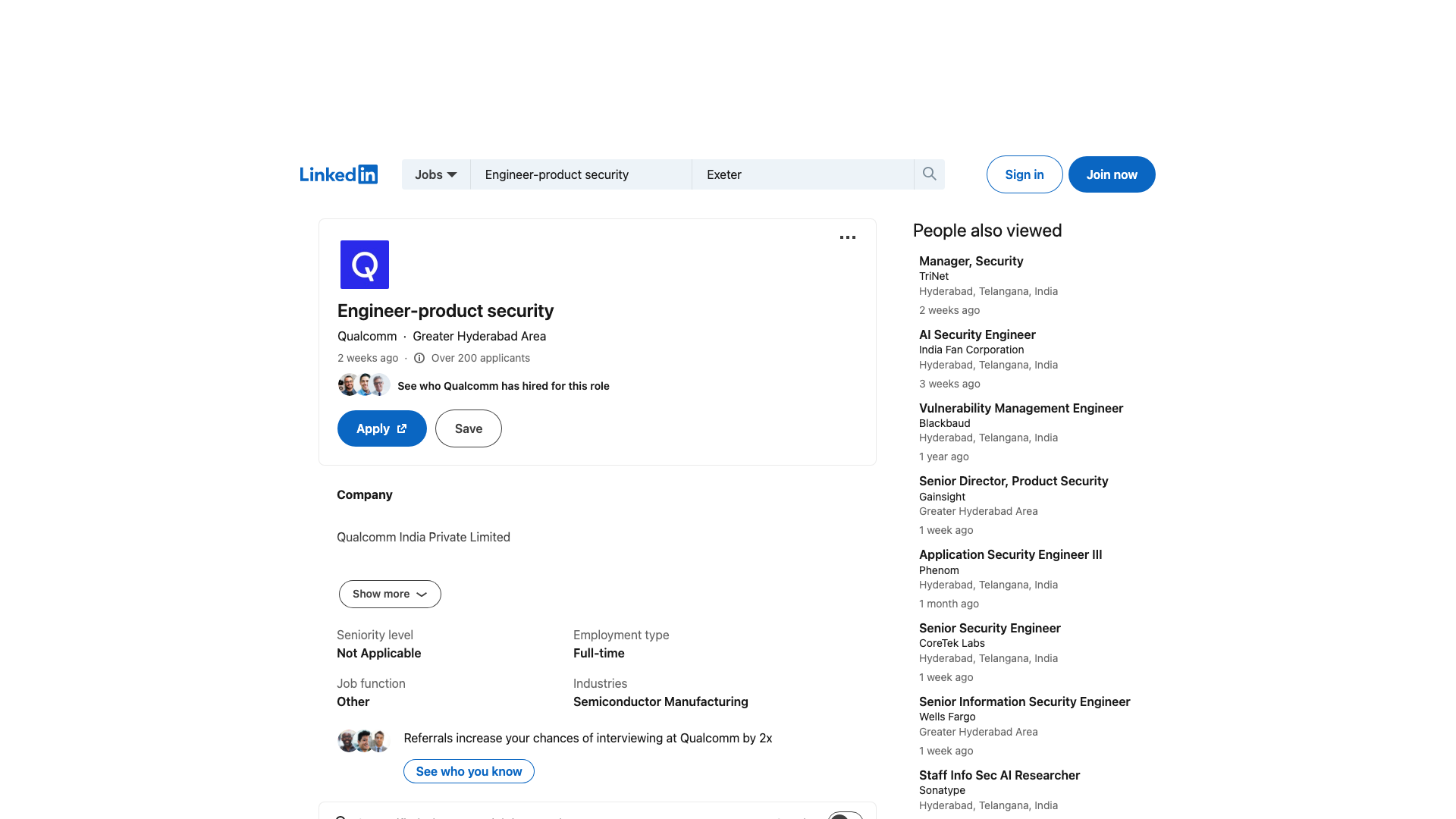The height and width of the screenshot is (819, 1456).
Task: Click referral avatars beside referrals text
Action: (364, 740)
